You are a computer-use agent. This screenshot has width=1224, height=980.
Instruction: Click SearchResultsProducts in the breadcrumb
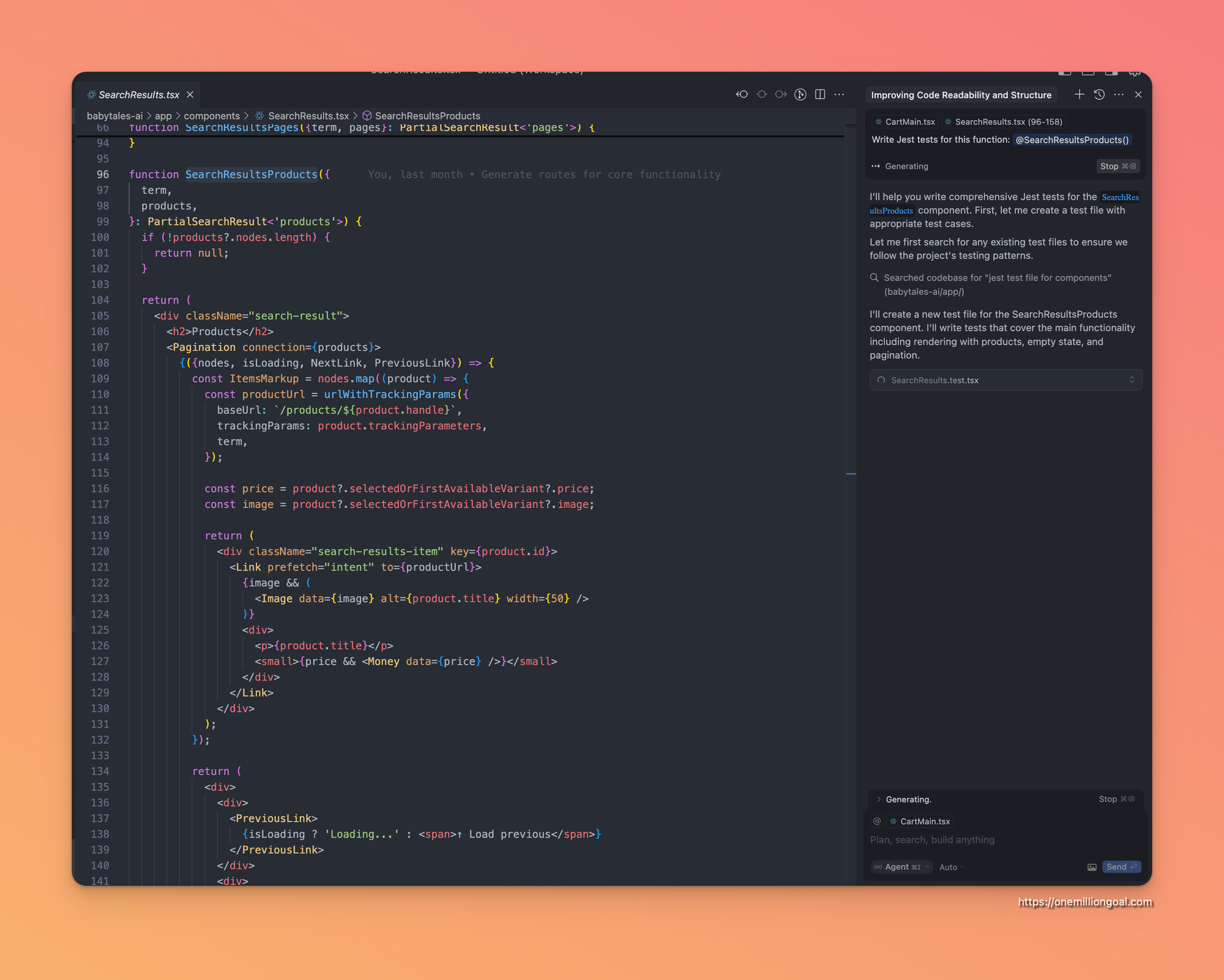pos(427,116)
